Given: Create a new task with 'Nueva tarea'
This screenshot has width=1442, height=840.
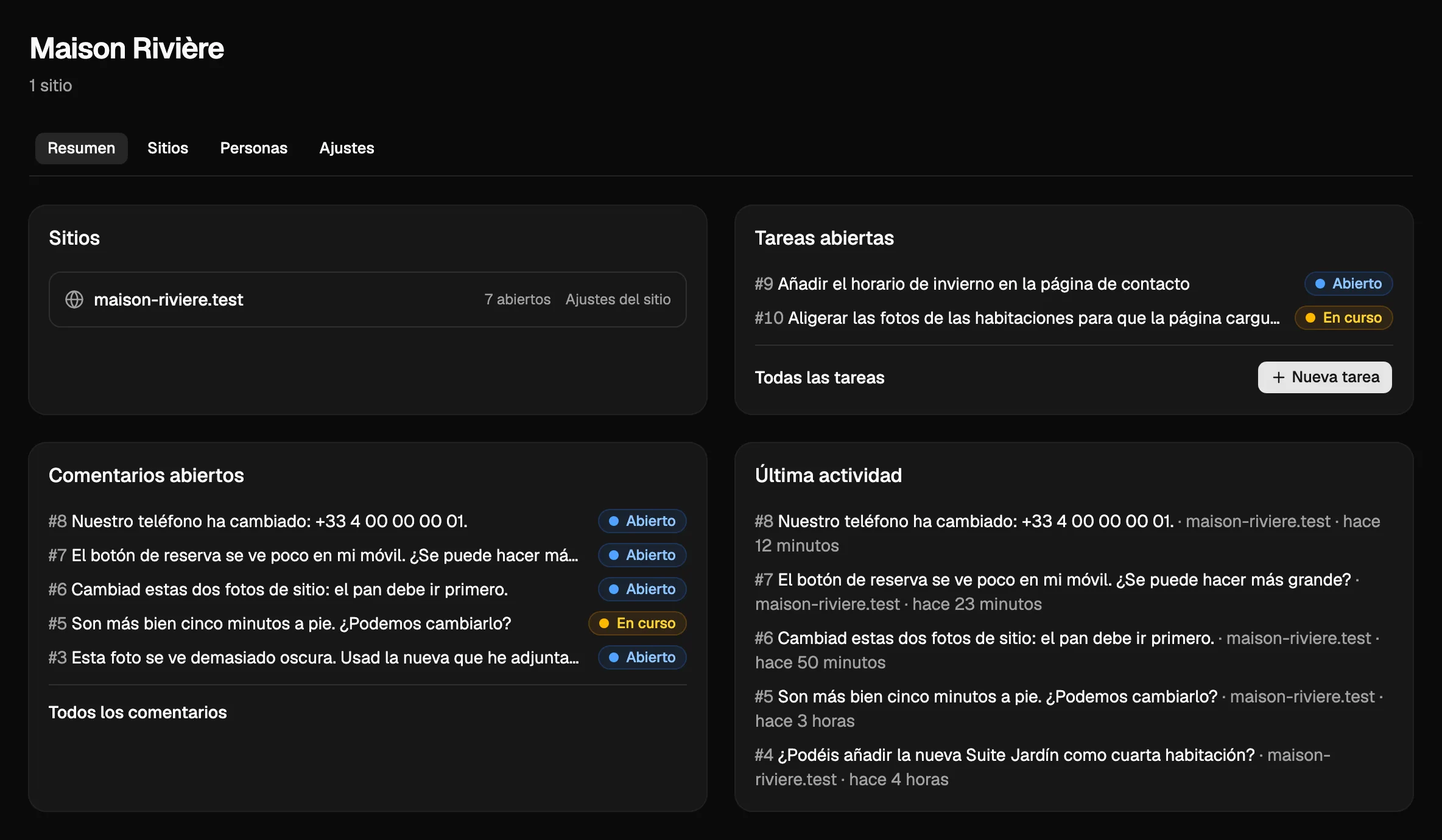Looking at the screenshot, I should point(1325,377).
